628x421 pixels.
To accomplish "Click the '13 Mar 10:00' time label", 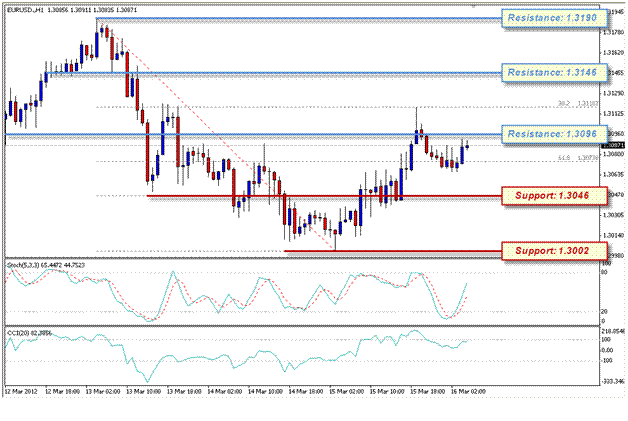I will [143, 391].
